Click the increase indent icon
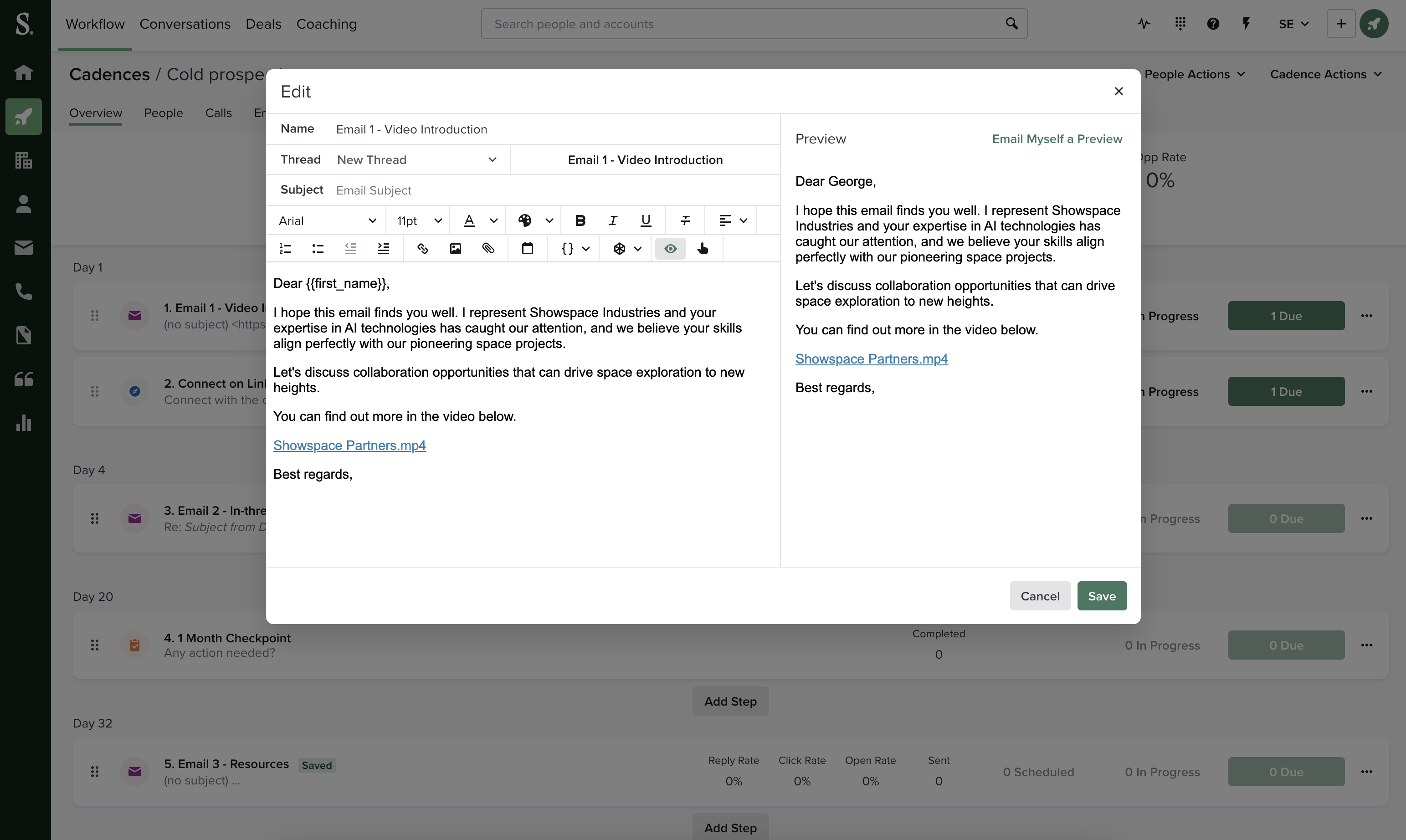Image resolution: width=1406 pixels, height=840 pixels. click(383, 248)
